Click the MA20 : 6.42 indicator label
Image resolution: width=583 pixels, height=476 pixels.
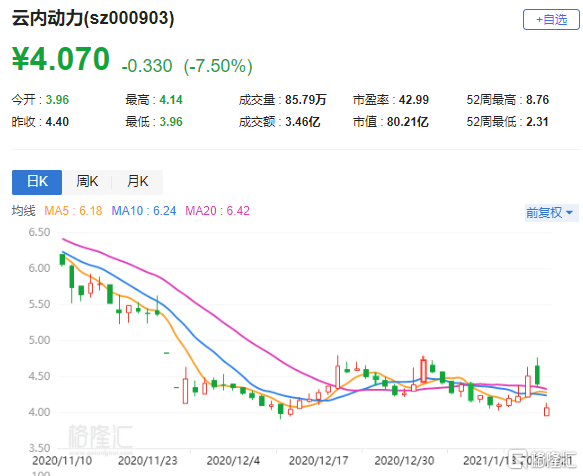218,211
